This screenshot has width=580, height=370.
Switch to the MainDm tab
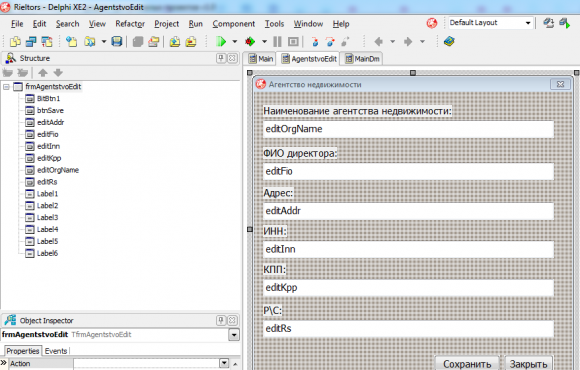click(x=362, y=59)
